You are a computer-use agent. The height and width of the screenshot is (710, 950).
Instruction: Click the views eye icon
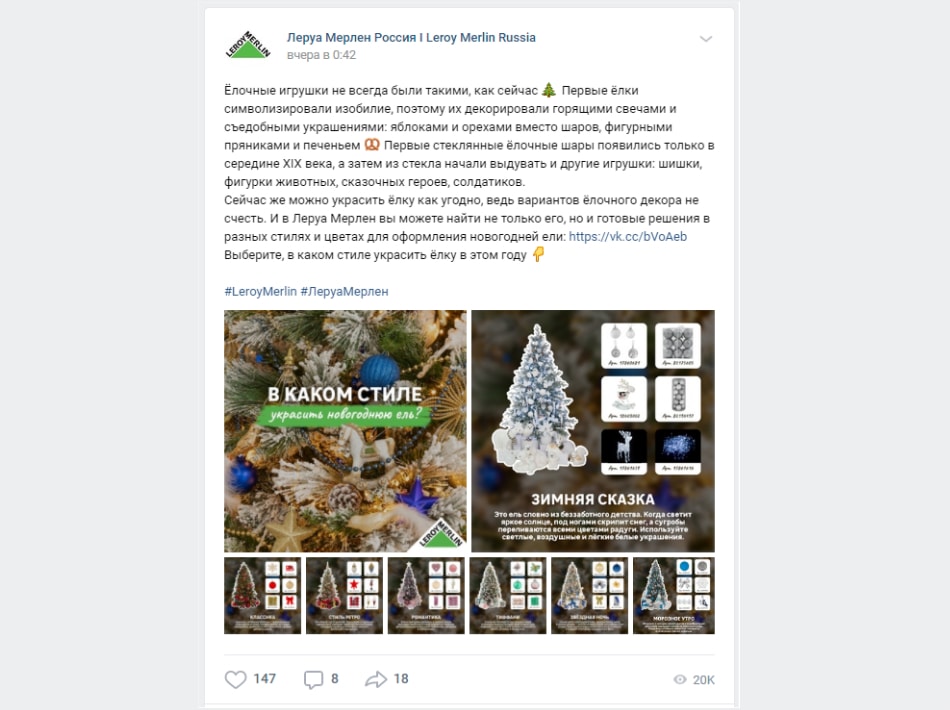coord(680,680)
